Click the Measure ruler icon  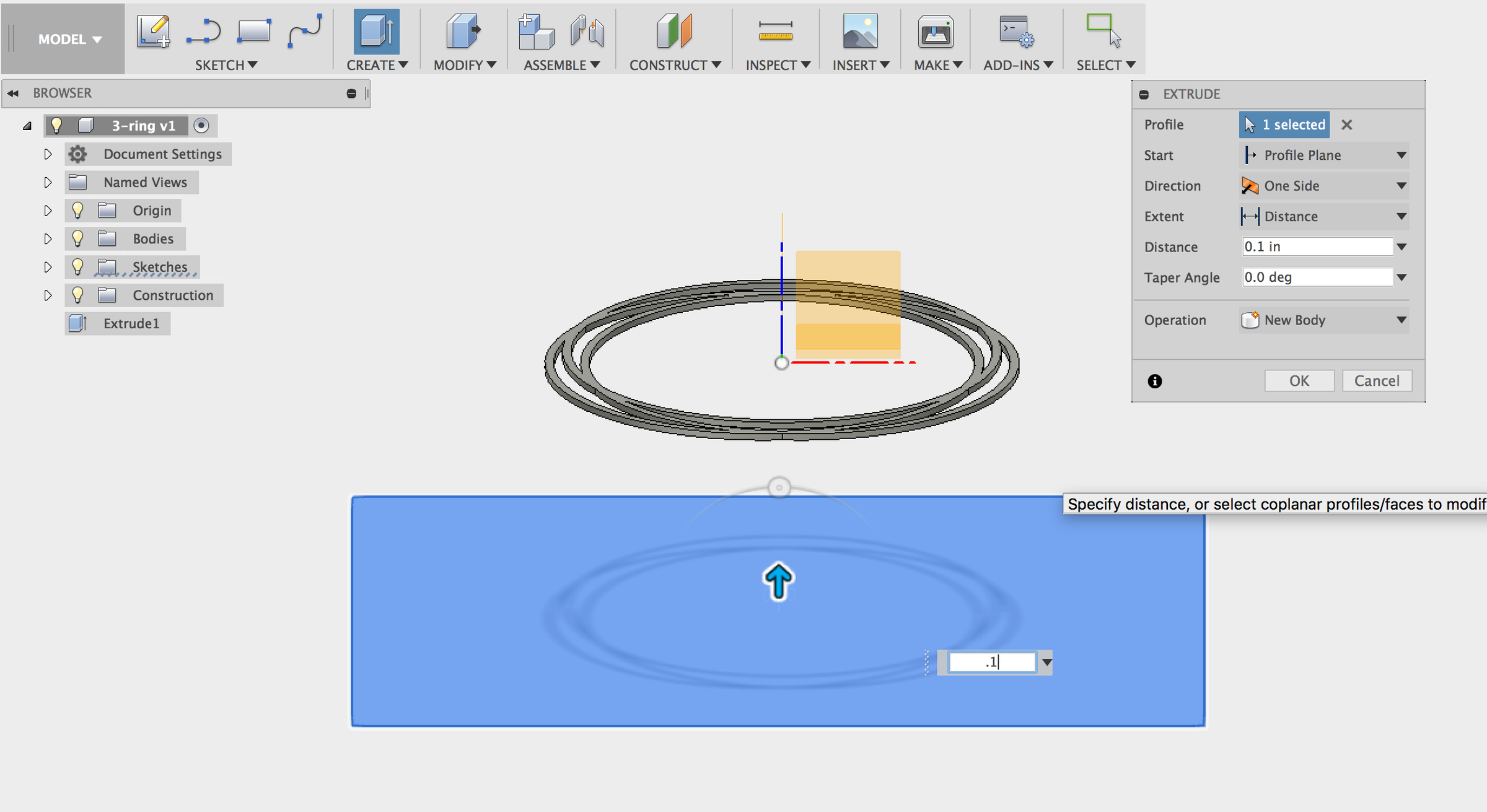[775, 31]
